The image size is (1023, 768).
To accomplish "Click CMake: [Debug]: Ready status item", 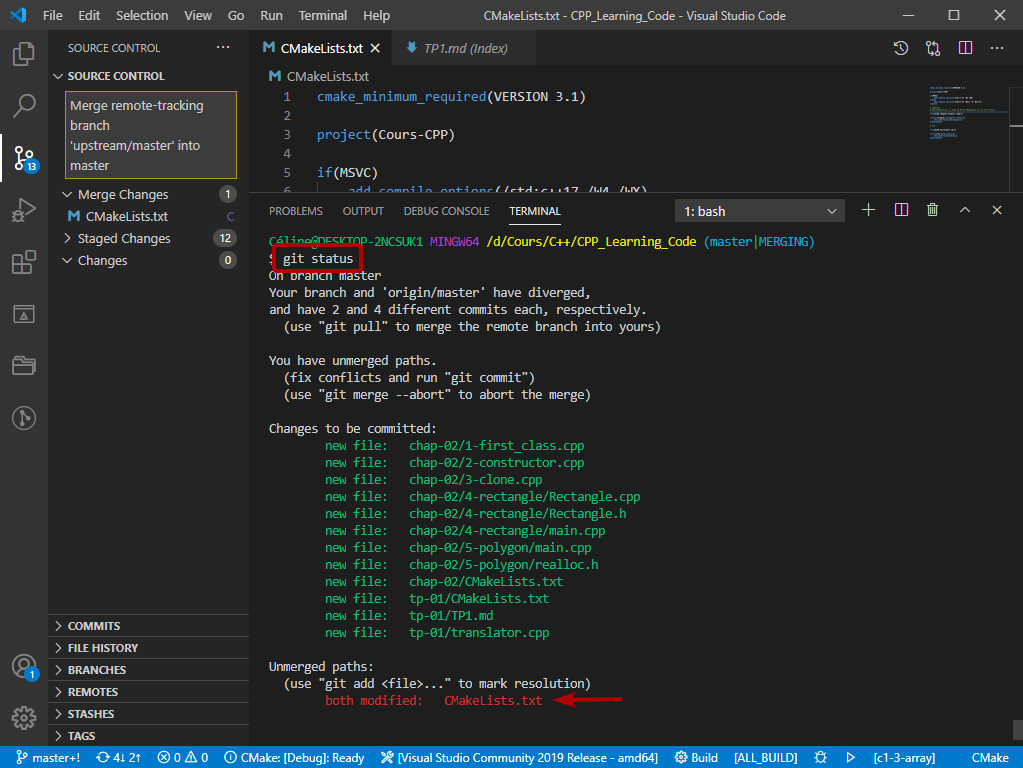I will 294,758.
